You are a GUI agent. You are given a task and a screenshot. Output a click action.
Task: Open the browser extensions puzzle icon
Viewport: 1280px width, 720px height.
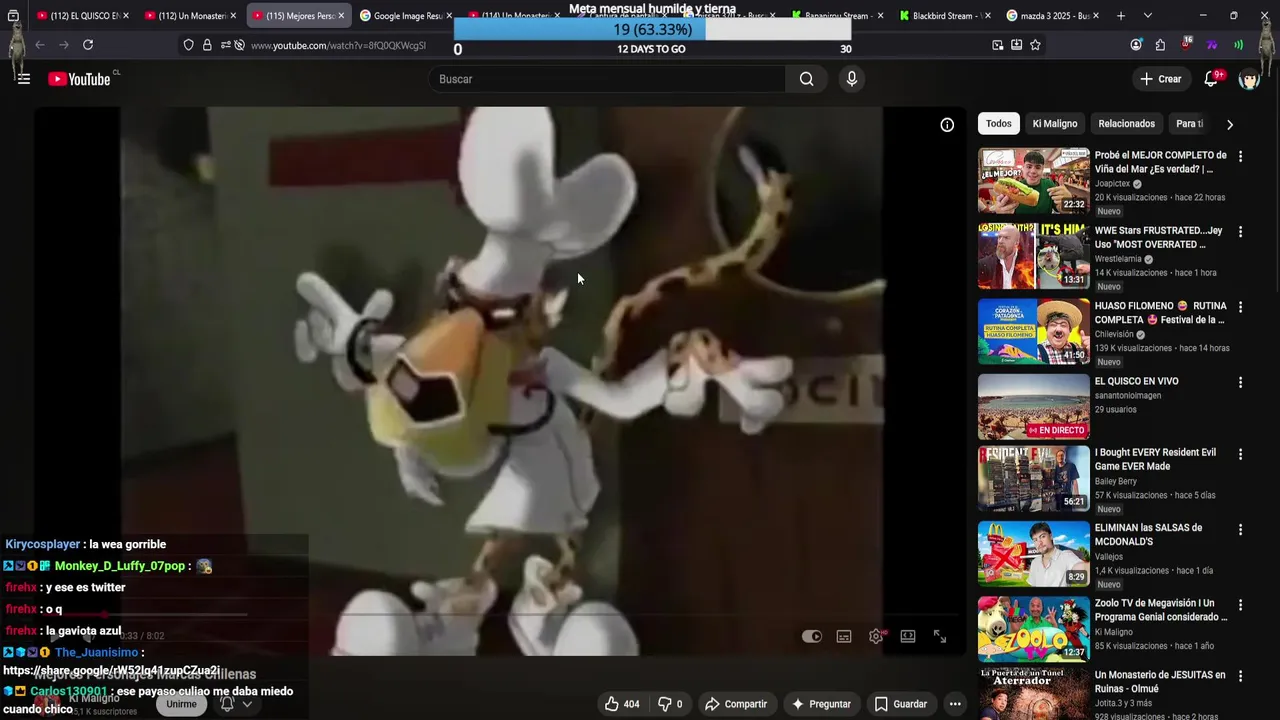click(x=1160, y=45)
